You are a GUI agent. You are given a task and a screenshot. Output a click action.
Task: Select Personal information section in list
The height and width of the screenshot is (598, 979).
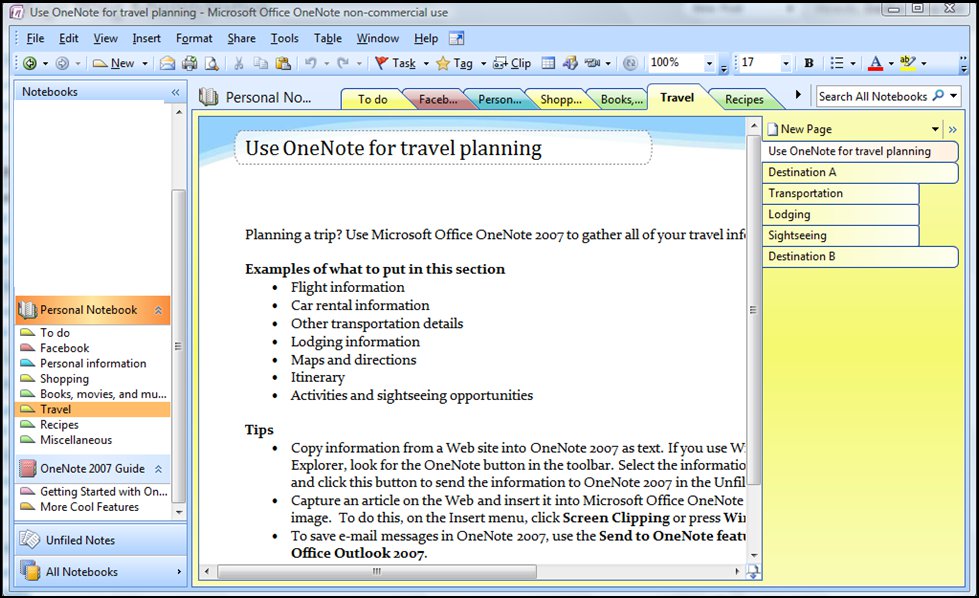coord(93,363)
